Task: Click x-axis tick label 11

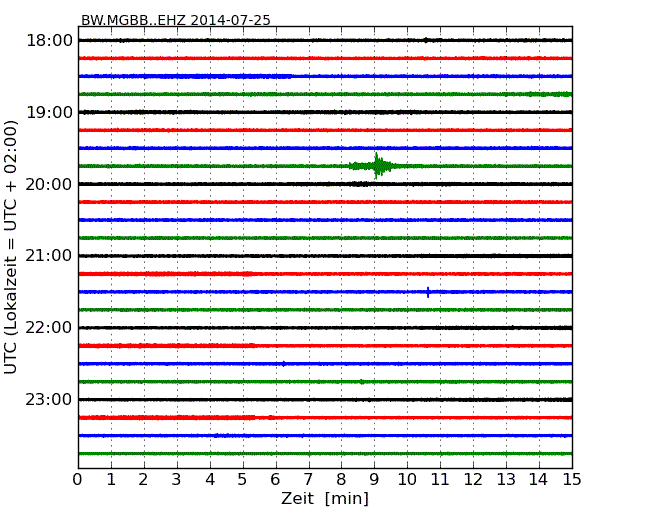Action: pyautogui.click(x=440, y=480)
